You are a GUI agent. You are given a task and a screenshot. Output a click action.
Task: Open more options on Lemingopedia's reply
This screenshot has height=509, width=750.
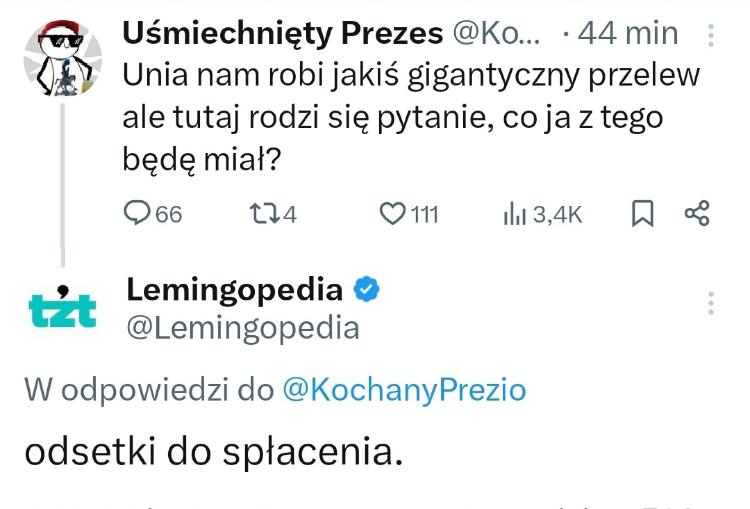click(711, 303)
